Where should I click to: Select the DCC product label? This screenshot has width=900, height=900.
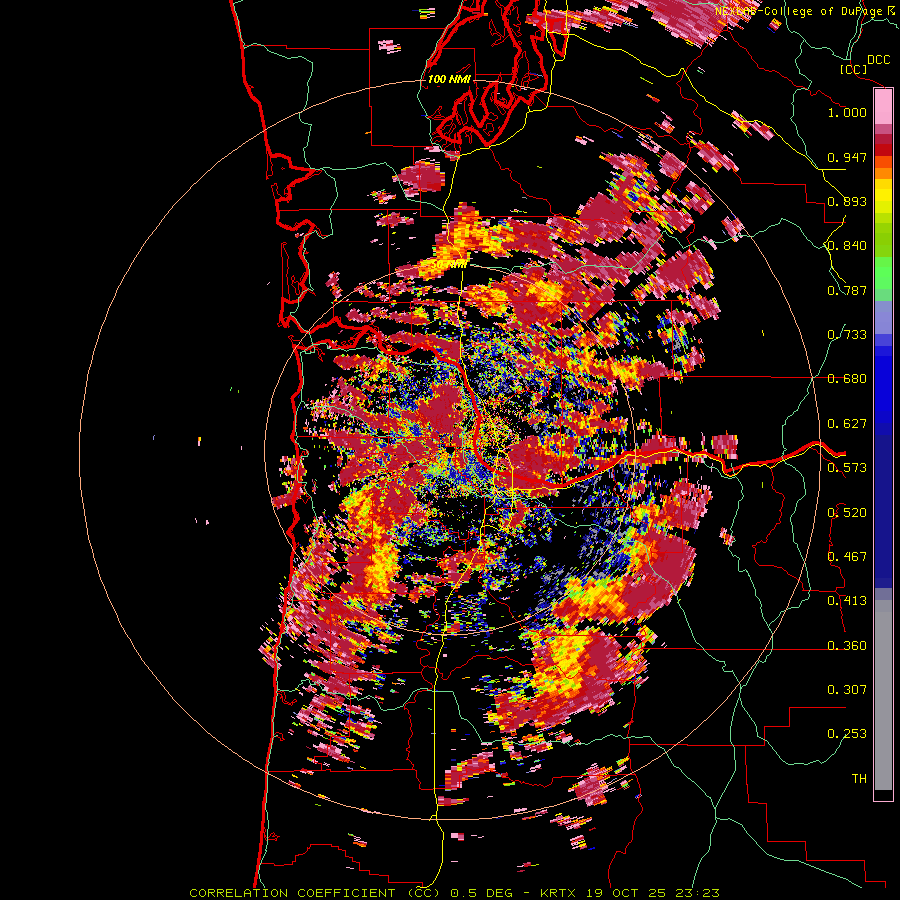tap(879, 60)
